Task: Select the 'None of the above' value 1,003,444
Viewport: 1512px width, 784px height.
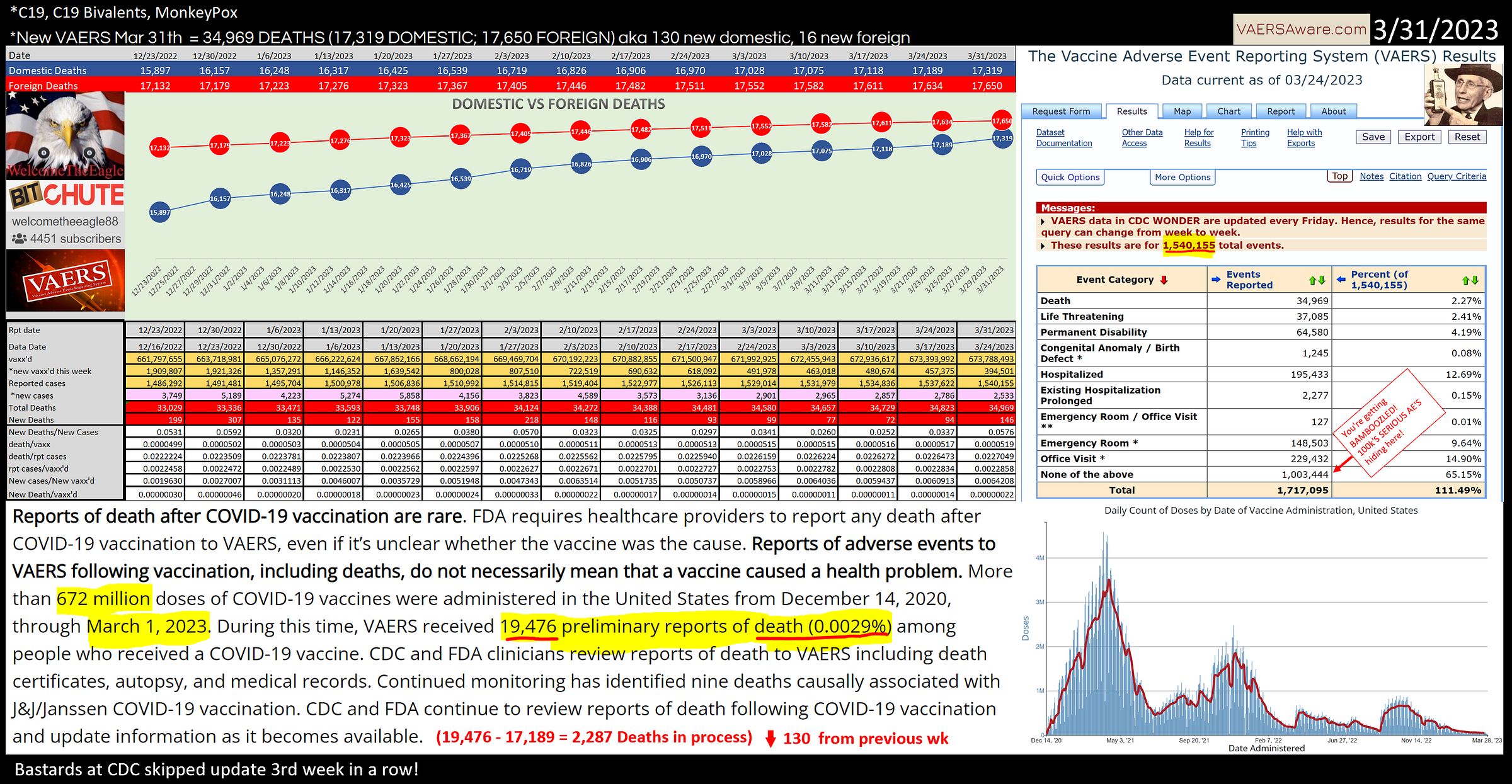Action: (1305, 475)
